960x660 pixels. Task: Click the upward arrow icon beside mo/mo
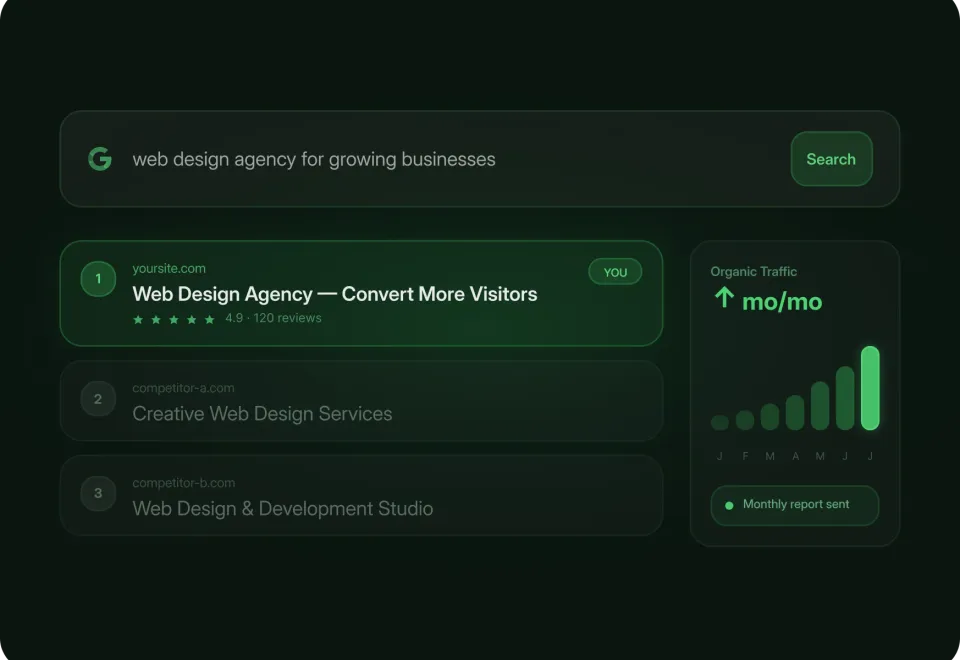(724, 298)
